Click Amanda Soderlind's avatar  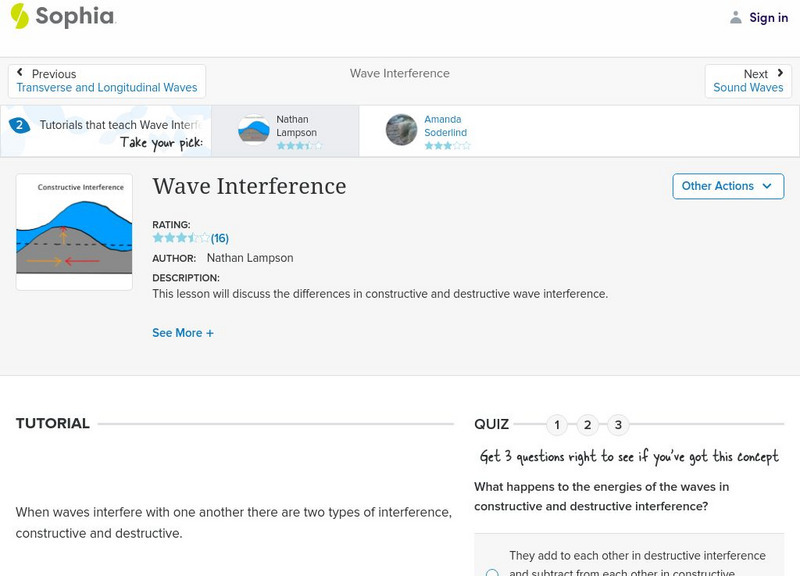coord(401,130)
